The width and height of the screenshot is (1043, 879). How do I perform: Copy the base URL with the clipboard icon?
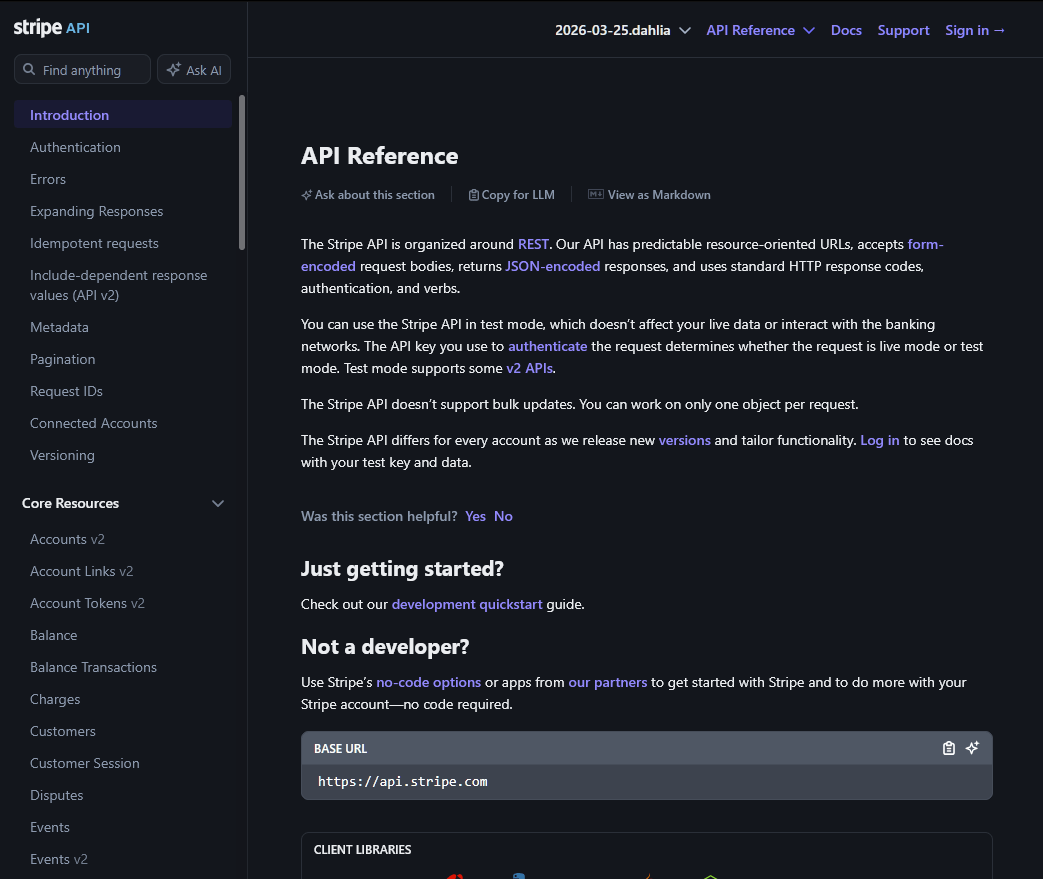[x=949, y=748]
